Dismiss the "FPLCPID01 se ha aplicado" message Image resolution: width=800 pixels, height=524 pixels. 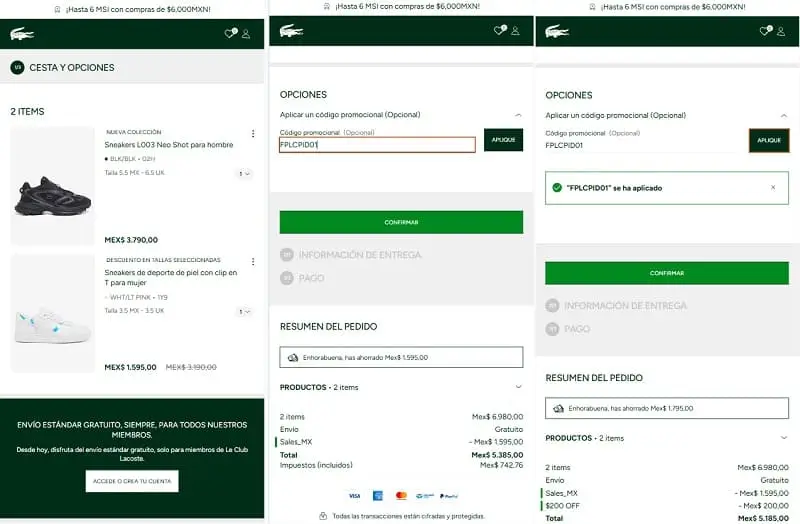(773, 187)
